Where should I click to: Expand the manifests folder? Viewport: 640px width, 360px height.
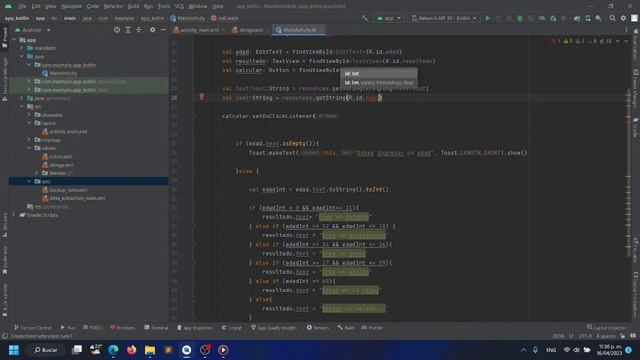pos(22,48)
